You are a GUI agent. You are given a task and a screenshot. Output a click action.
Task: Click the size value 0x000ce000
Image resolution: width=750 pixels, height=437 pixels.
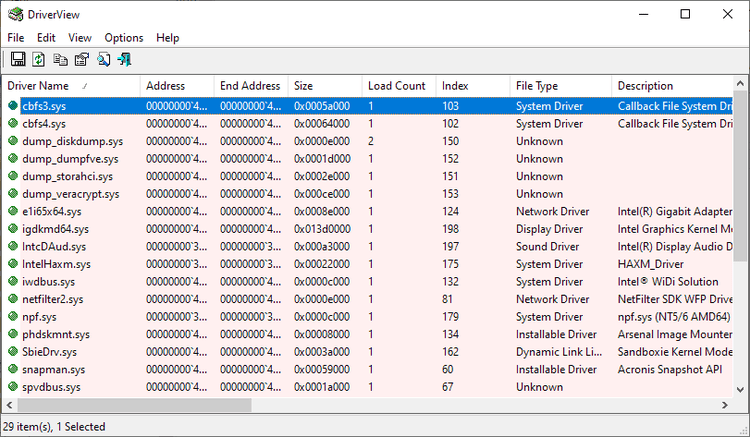click(x=322, y=194)
